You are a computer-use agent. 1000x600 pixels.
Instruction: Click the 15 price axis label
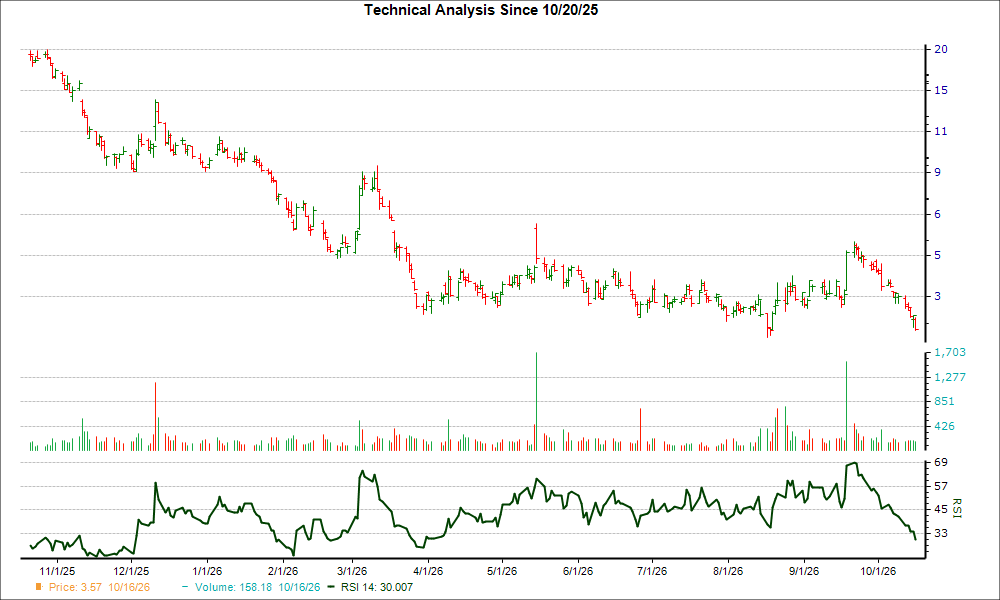point(941,91)
